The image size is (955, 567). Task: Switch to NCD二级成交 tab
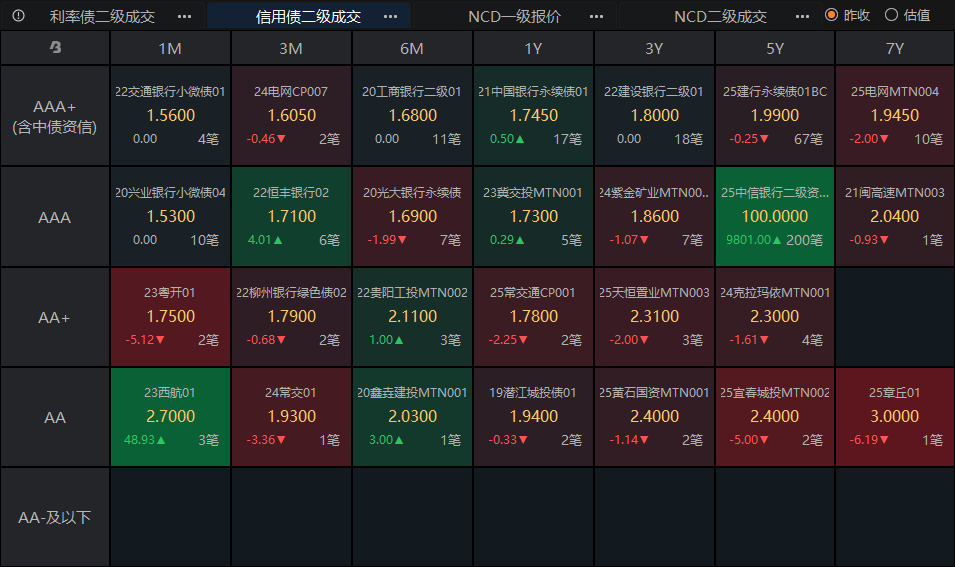pyautogui.click(x=721, y=16)
